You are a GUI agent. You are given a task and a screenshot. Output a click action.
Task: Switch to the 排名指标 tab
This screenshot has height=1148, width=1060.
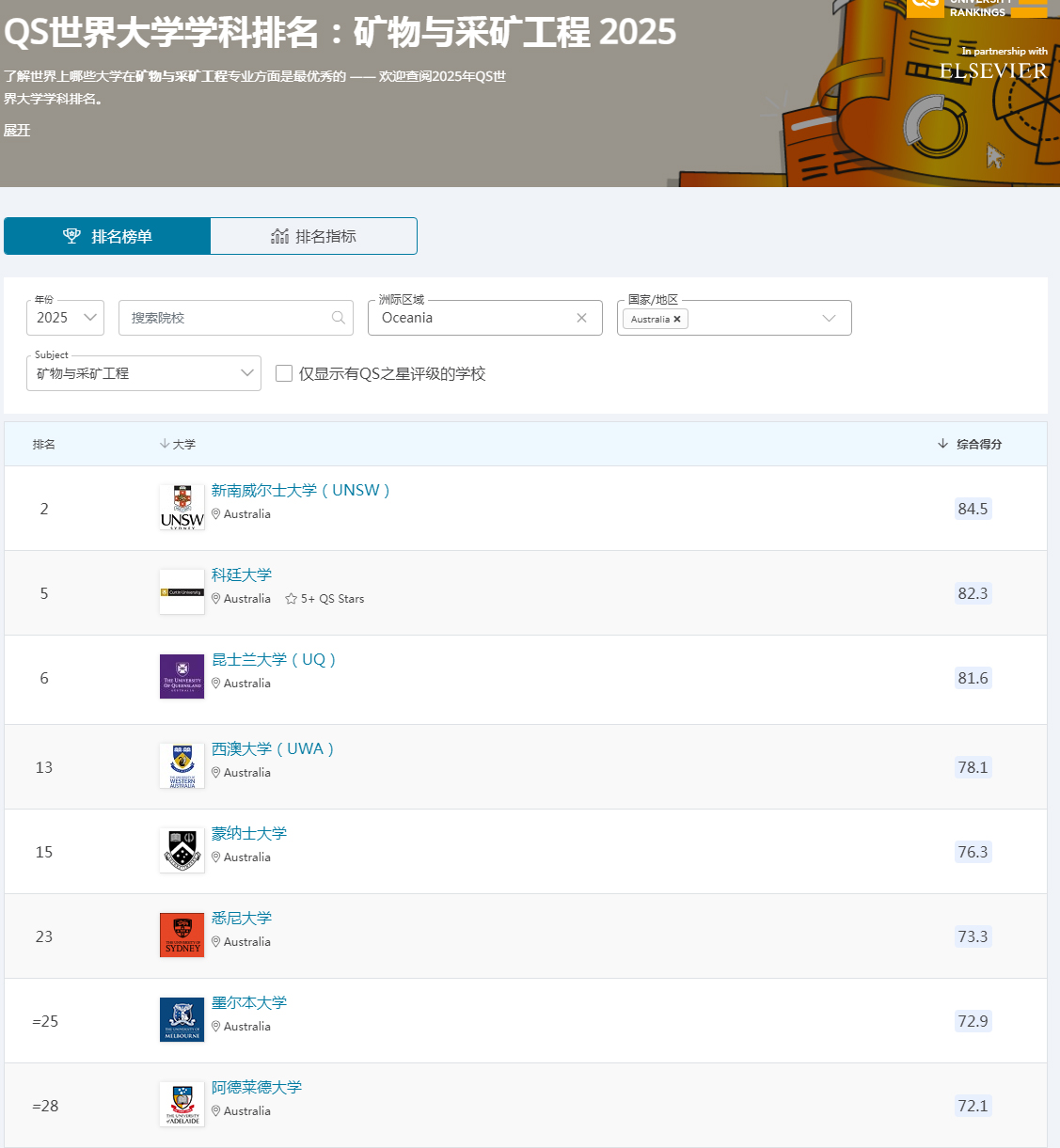coord(313,236)
